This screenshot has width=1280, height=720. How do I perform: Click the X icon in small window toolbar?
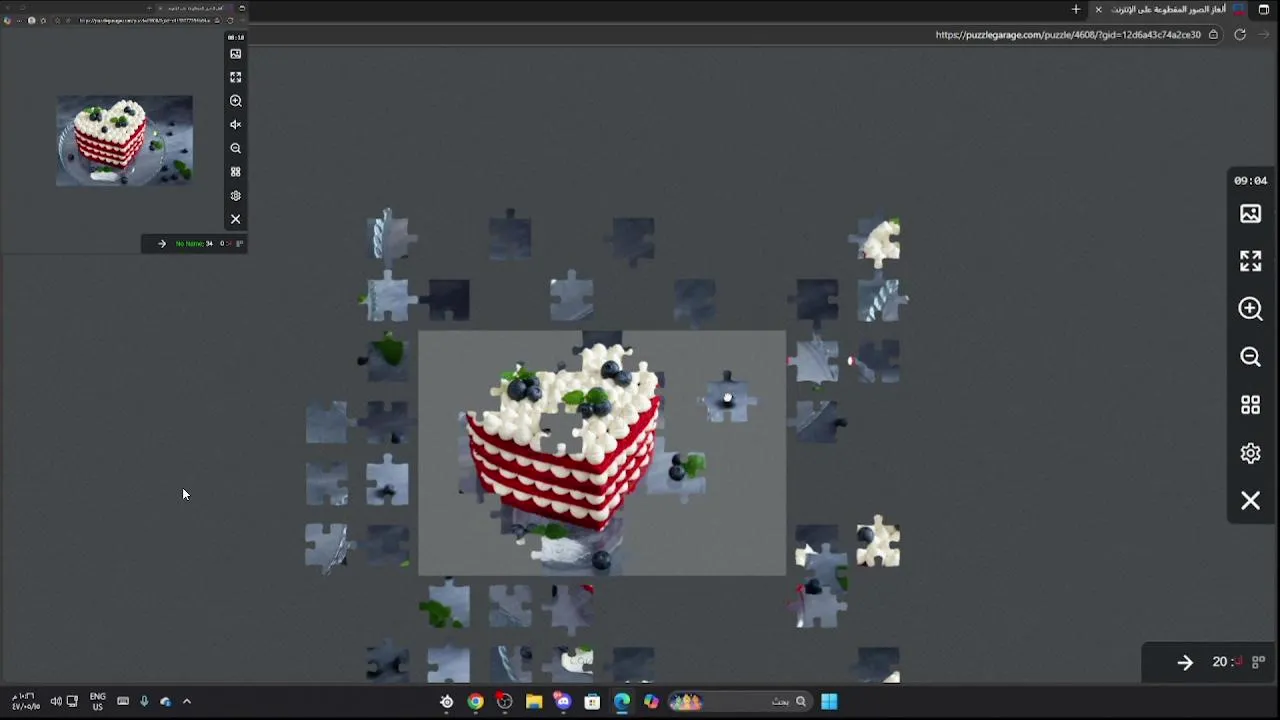(x=236, y=219)
